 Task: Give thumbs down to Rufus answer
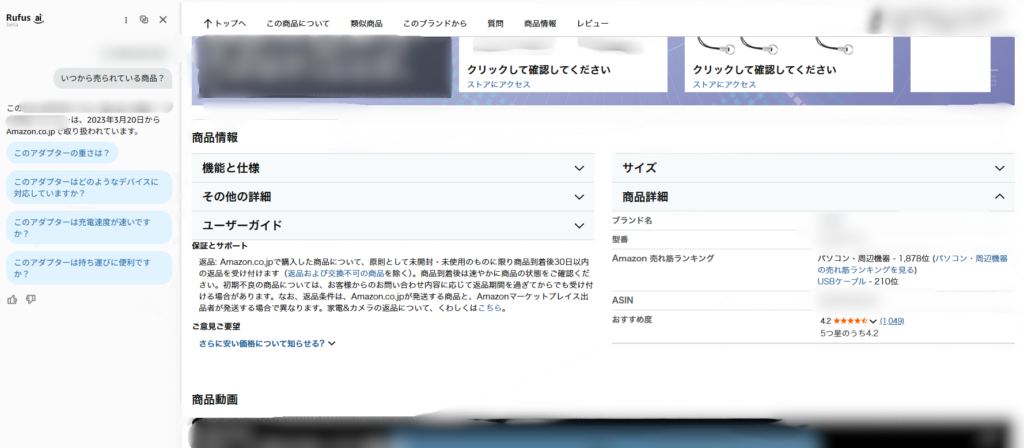pyautogui.click(x=30, y=298)
